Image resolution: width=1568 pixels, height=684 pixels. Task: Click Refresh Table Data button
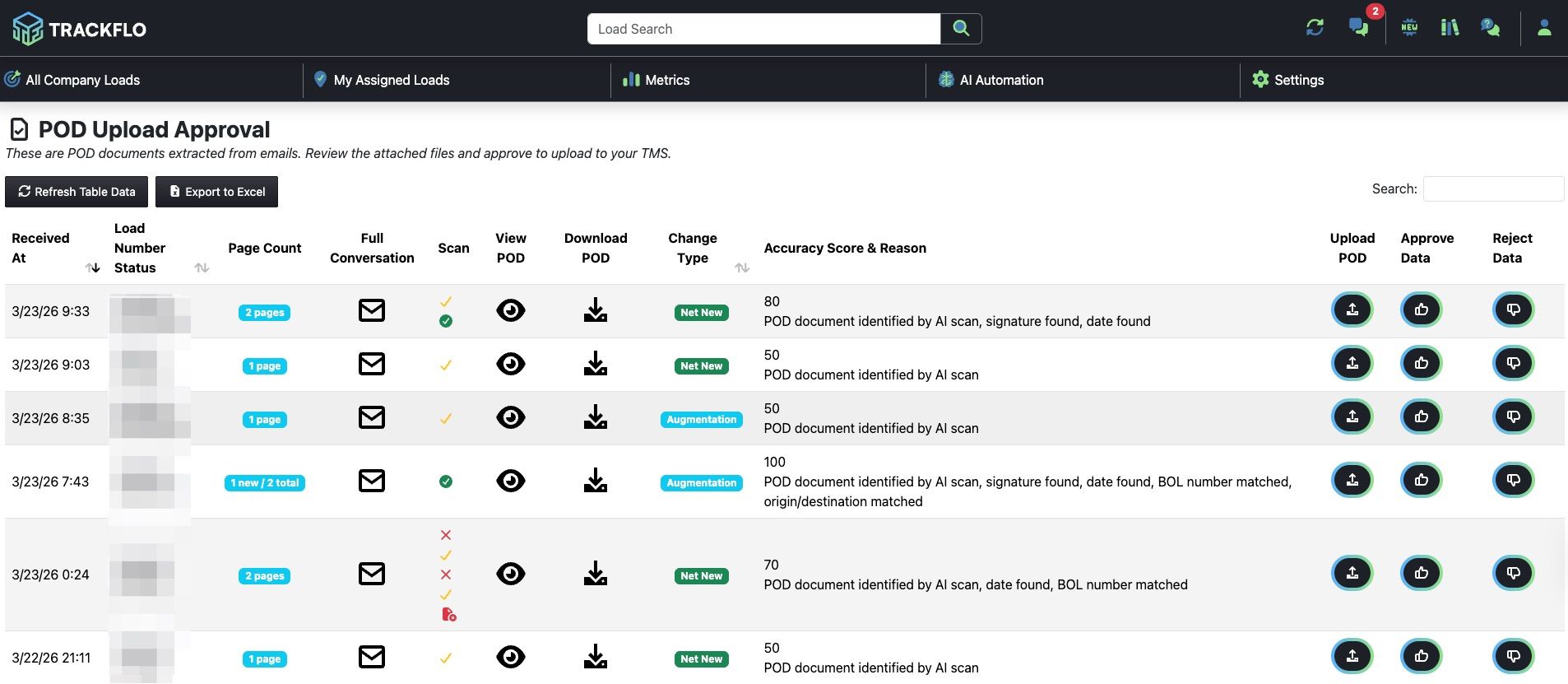pos(77,192)
